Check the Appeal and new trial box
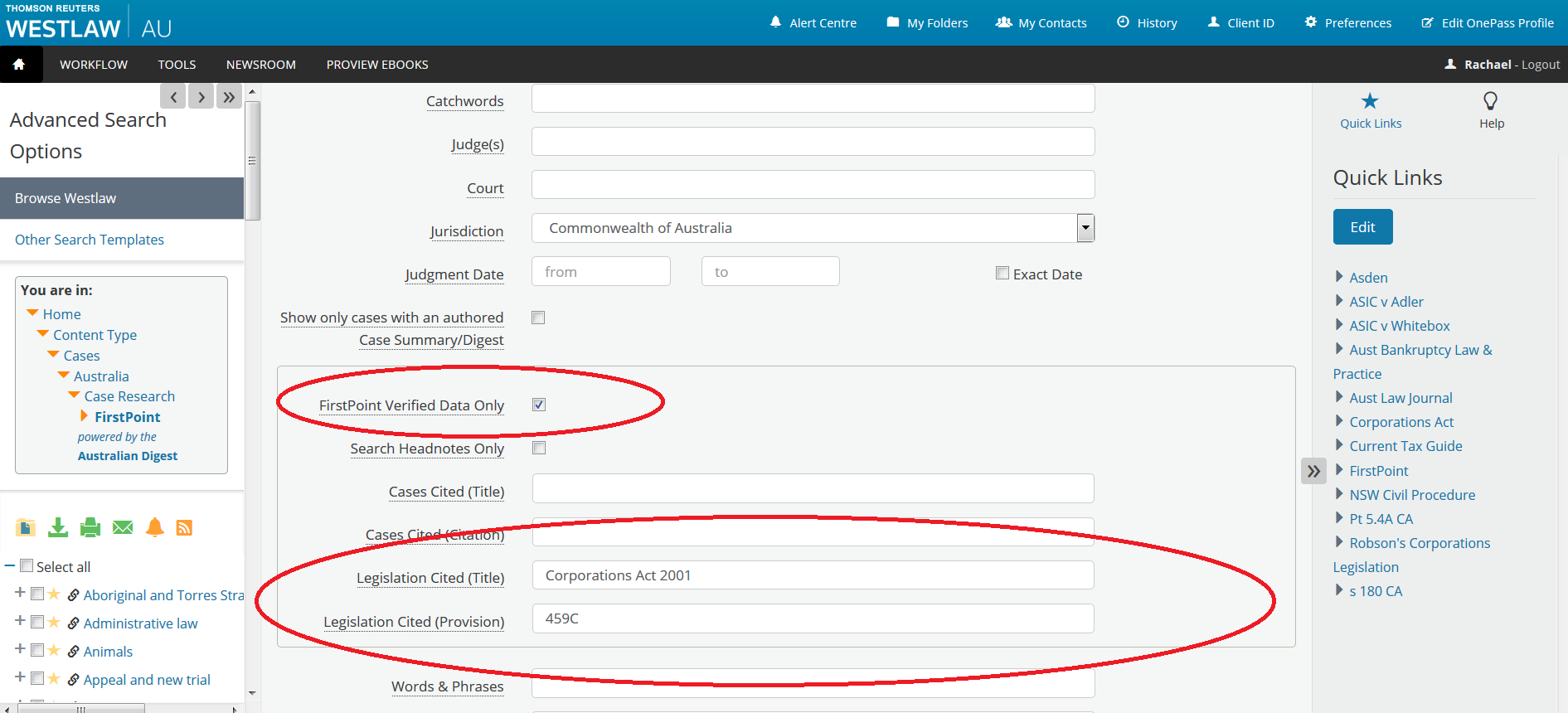This screenshot has width=1568, height=713. click(37, 678)
